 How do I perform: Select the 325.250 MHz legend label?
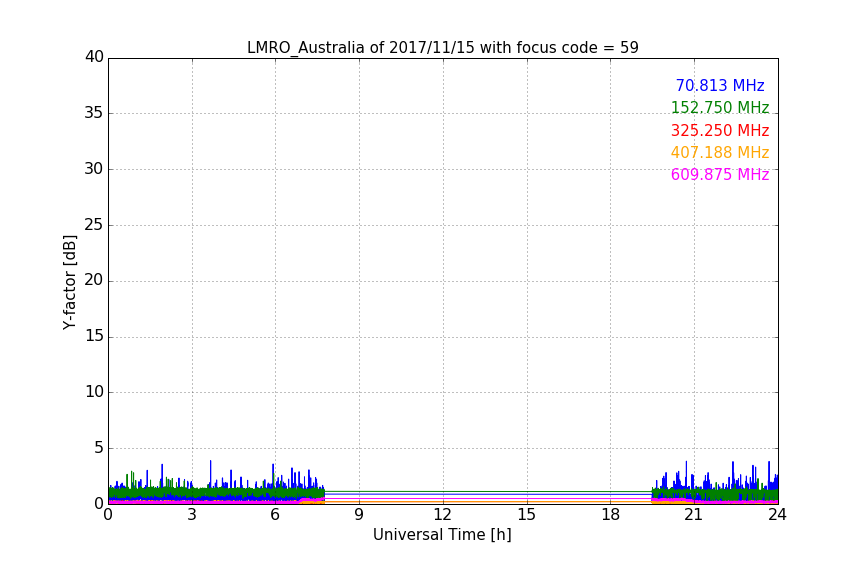tap(720, 130)
